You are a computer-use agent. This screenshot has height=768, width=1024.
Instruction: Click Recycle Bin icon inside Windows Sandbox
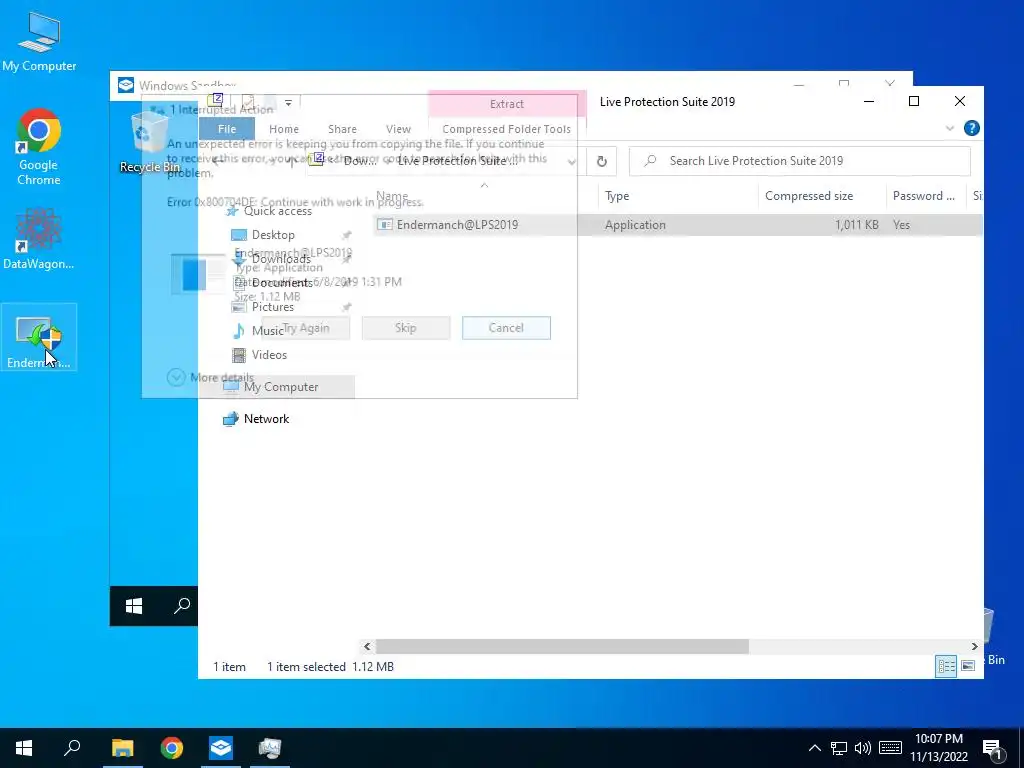point(150,142)
